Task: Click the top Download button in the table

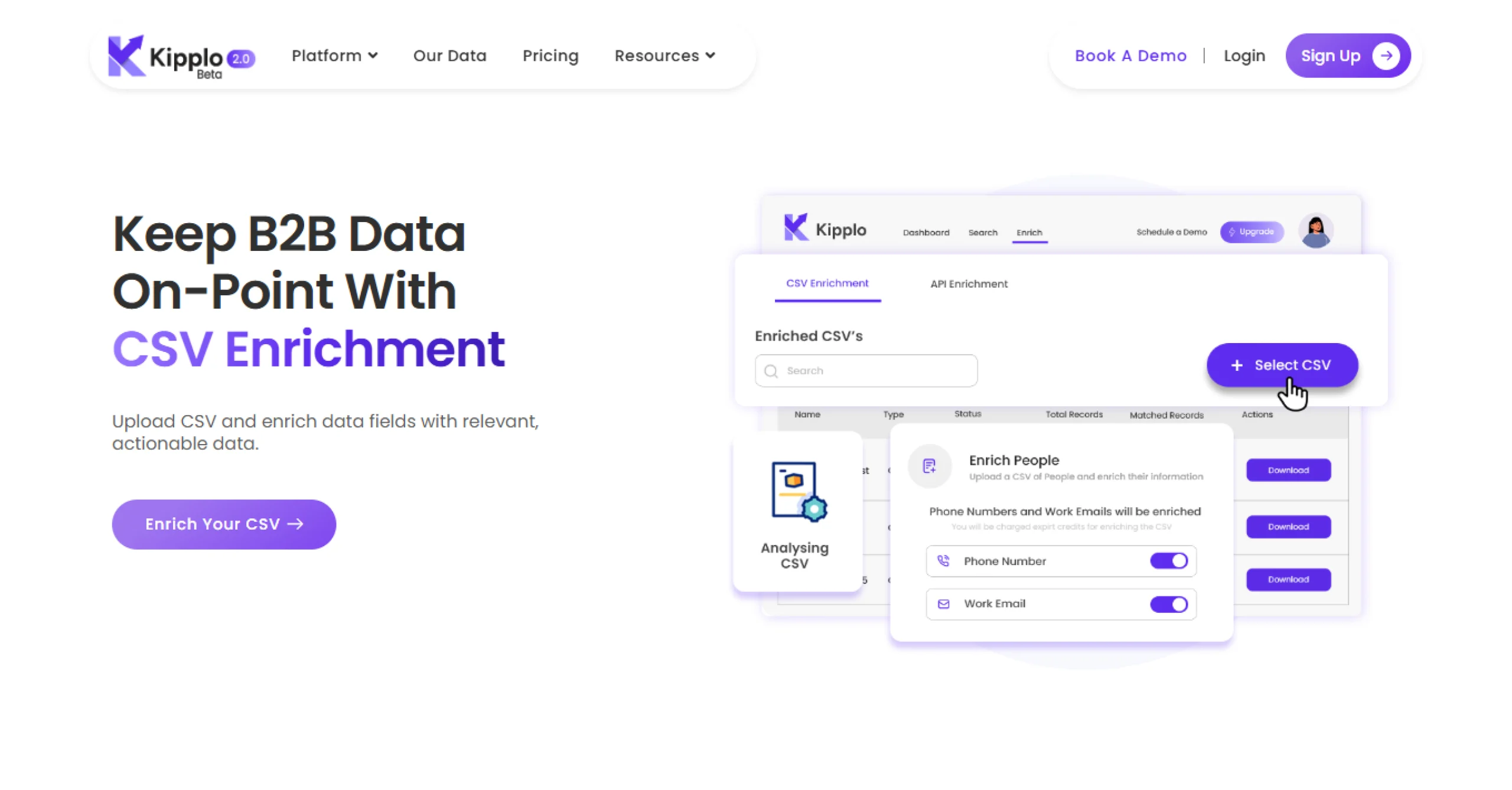Action: click(x=1288, y=469)
